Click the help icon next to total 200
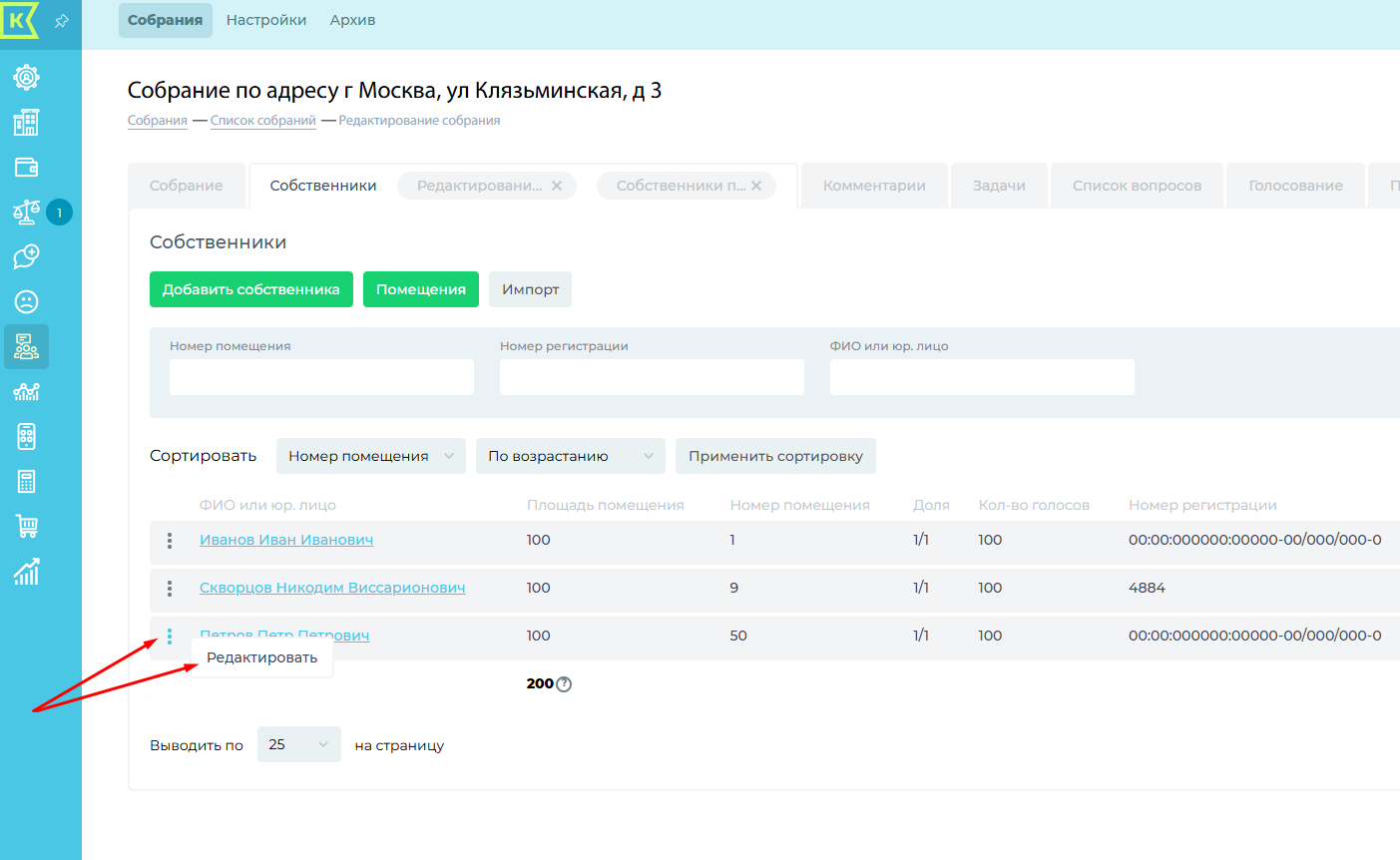The width and height of the screenshot is (1400, 860). (x=564, y=684)
